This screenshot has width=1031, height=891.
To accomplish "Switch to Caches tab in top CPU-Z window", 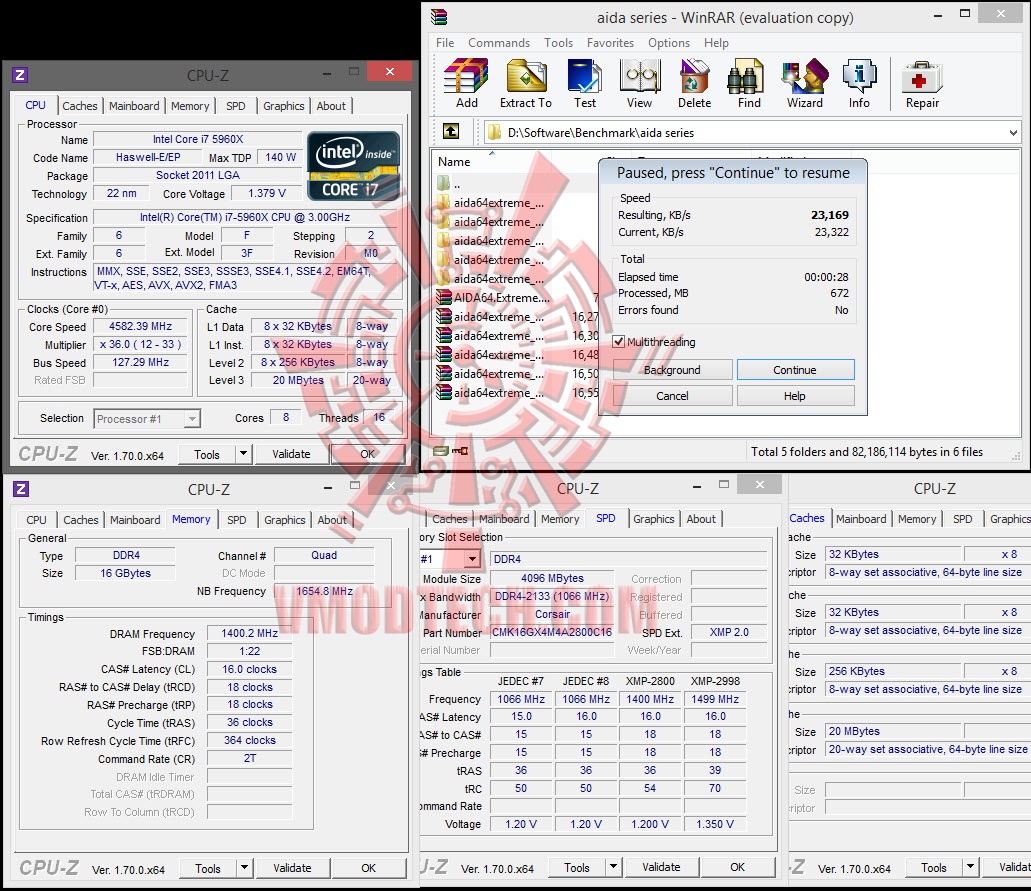I will [x=80, y=106].
